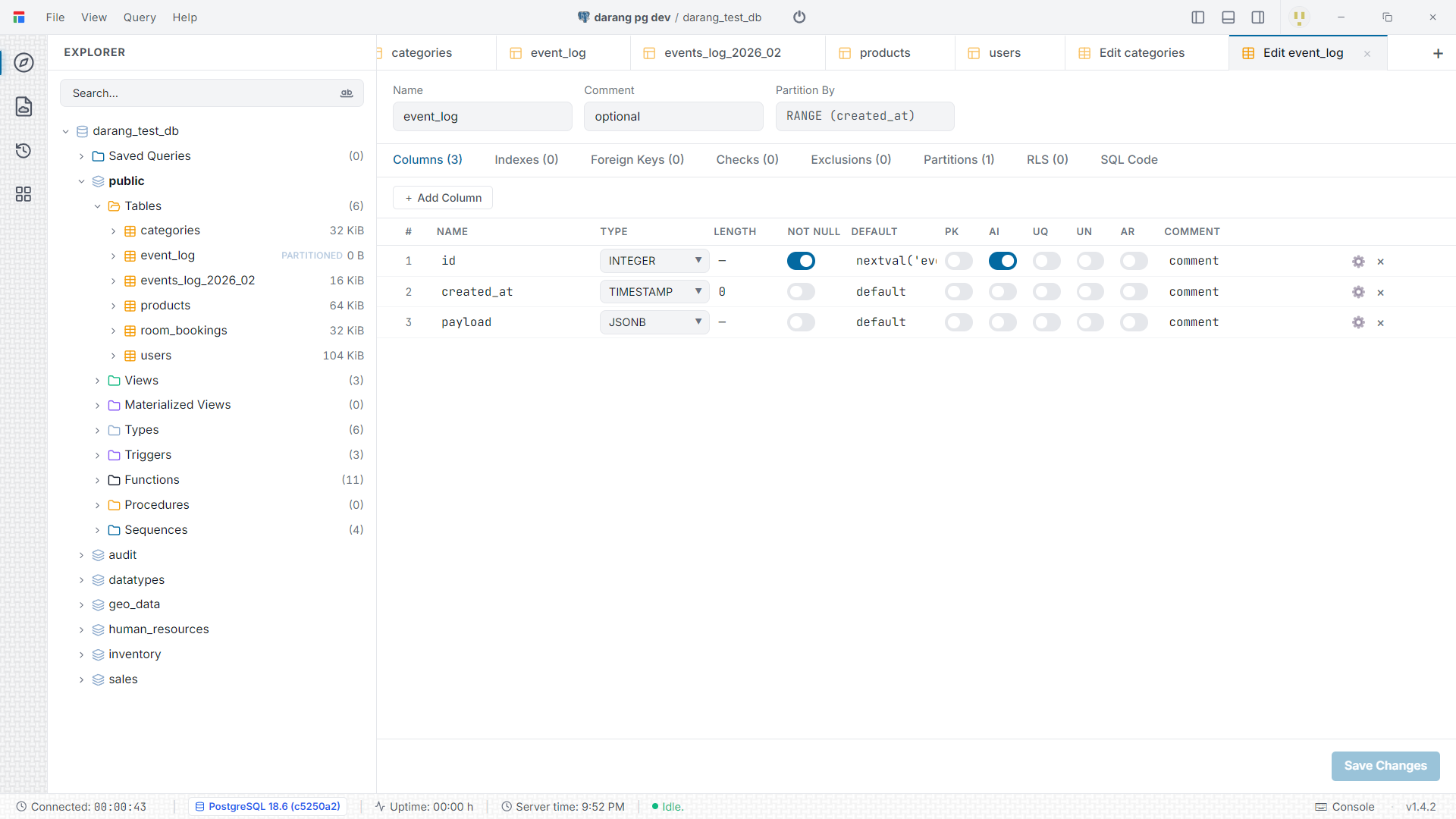Viewport: 1456px width, 819px height.
Task: Open settings gear for created_at column
Action: click(1358, 292)
